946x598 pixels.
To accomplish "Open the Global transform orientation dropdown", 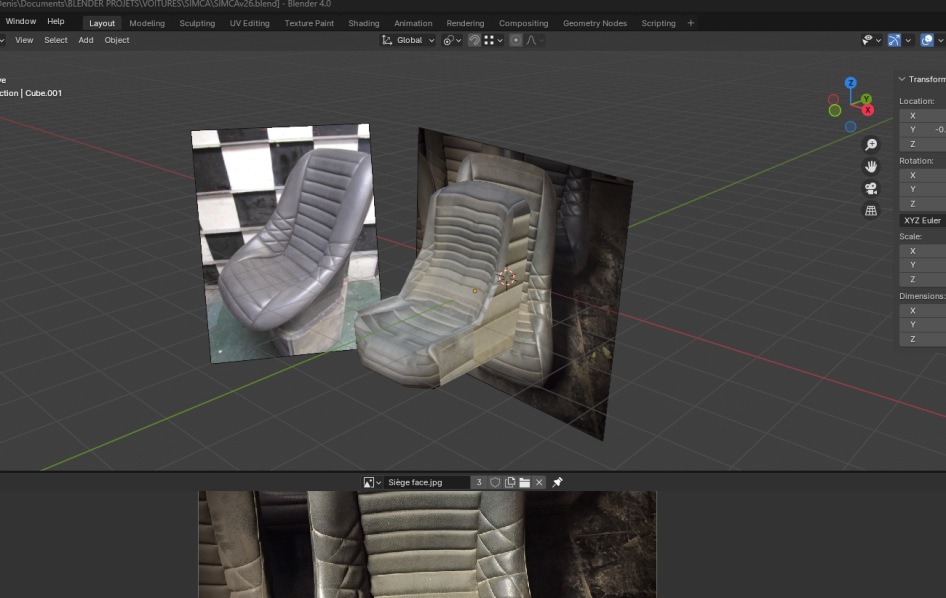I will pos(409,40).
